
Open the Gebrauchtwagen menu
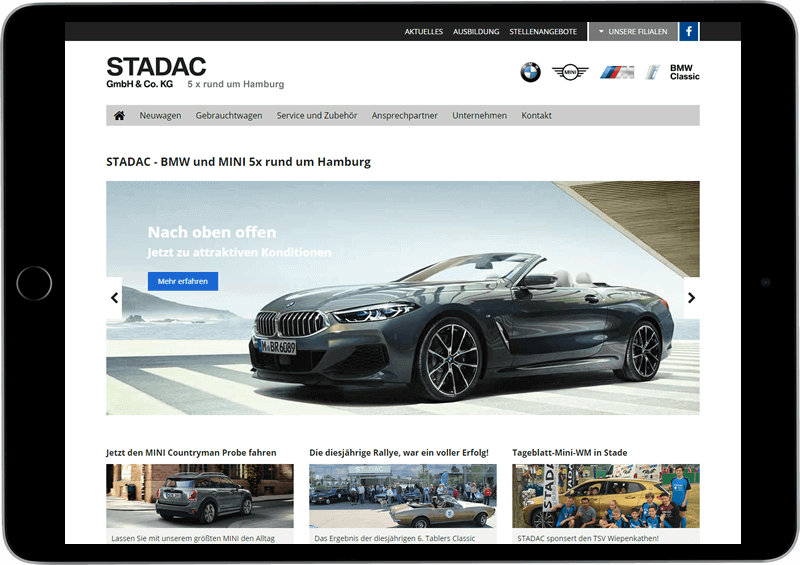tap(229, 115)
